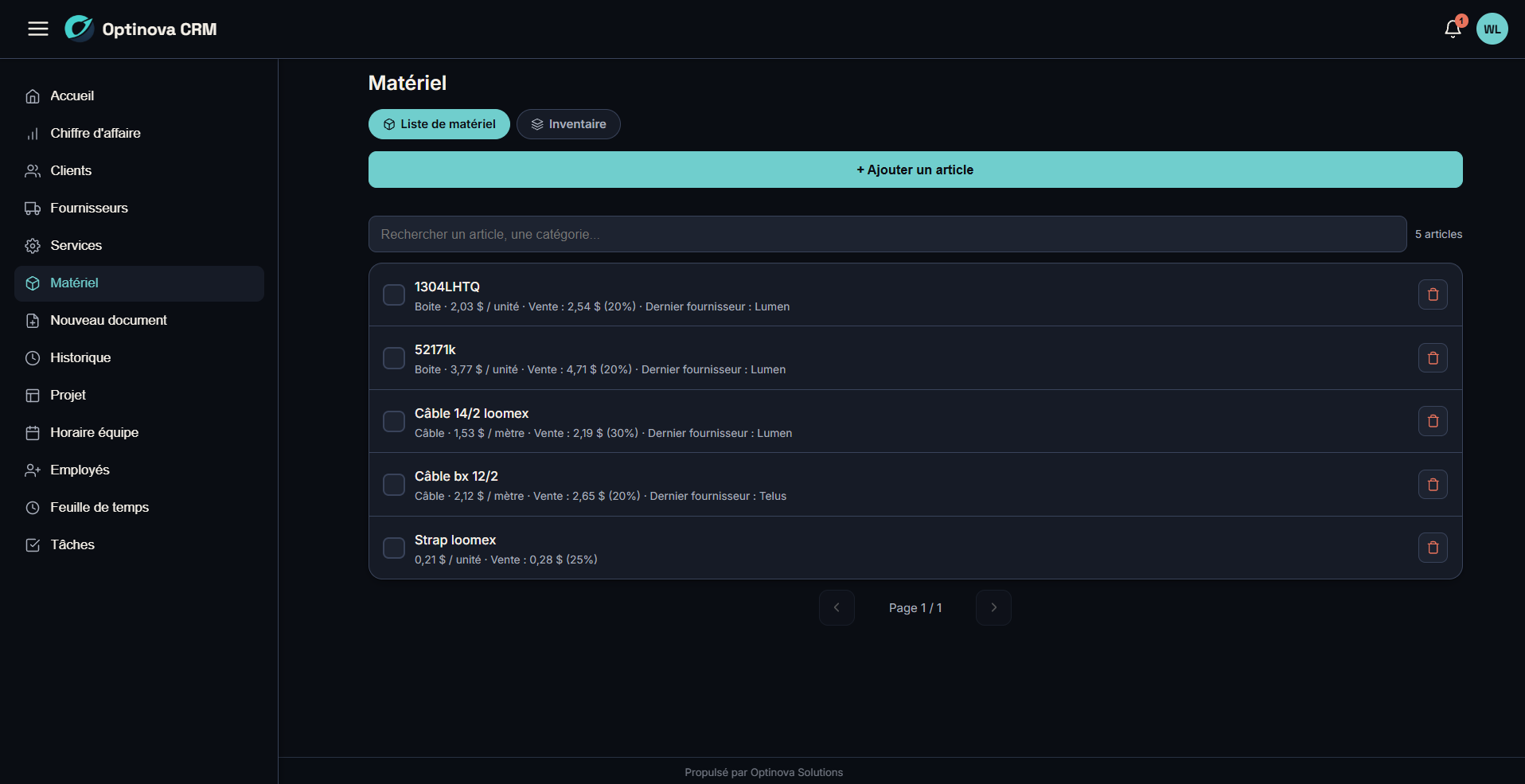1525x784 pixels.
Task: Click the Accueil home icon
Action: (x=33, y=96)
